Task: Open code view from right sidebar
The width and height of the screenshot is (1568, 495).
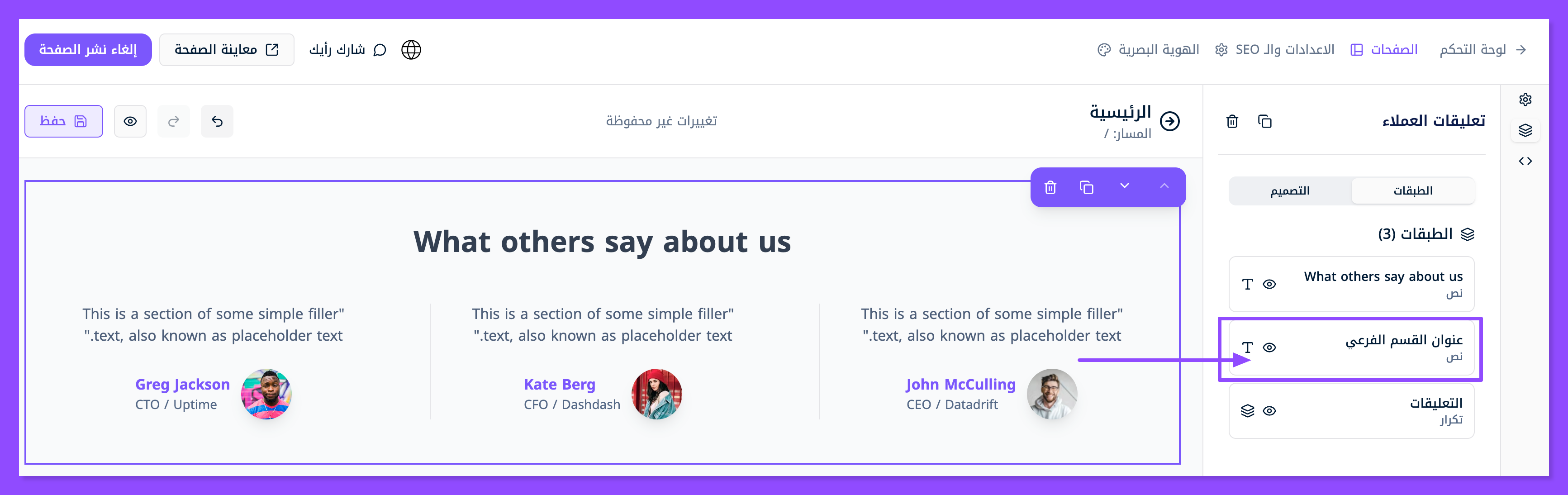Action: click(x=1525, y=162)
